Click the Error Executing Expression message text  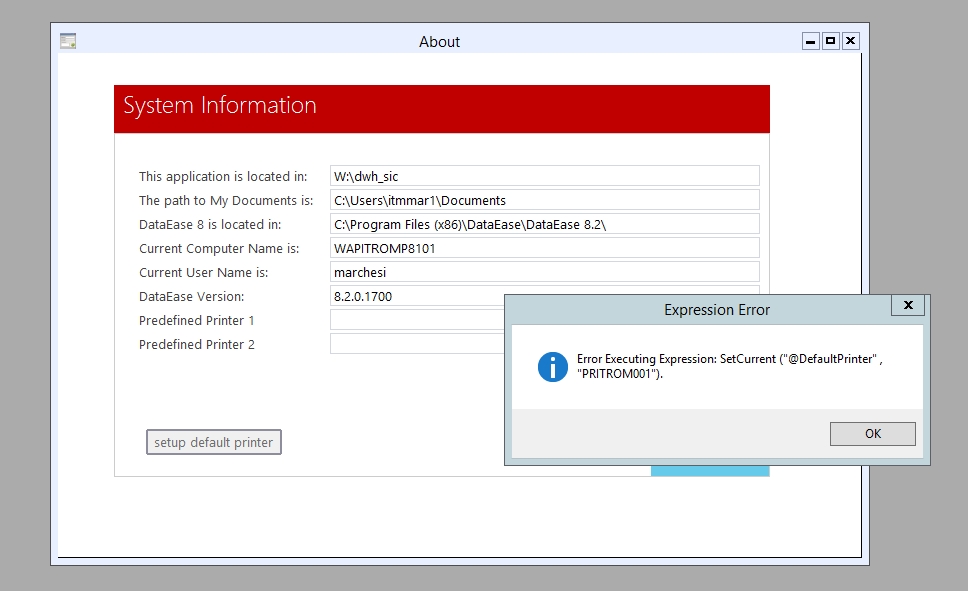[730, 366]
